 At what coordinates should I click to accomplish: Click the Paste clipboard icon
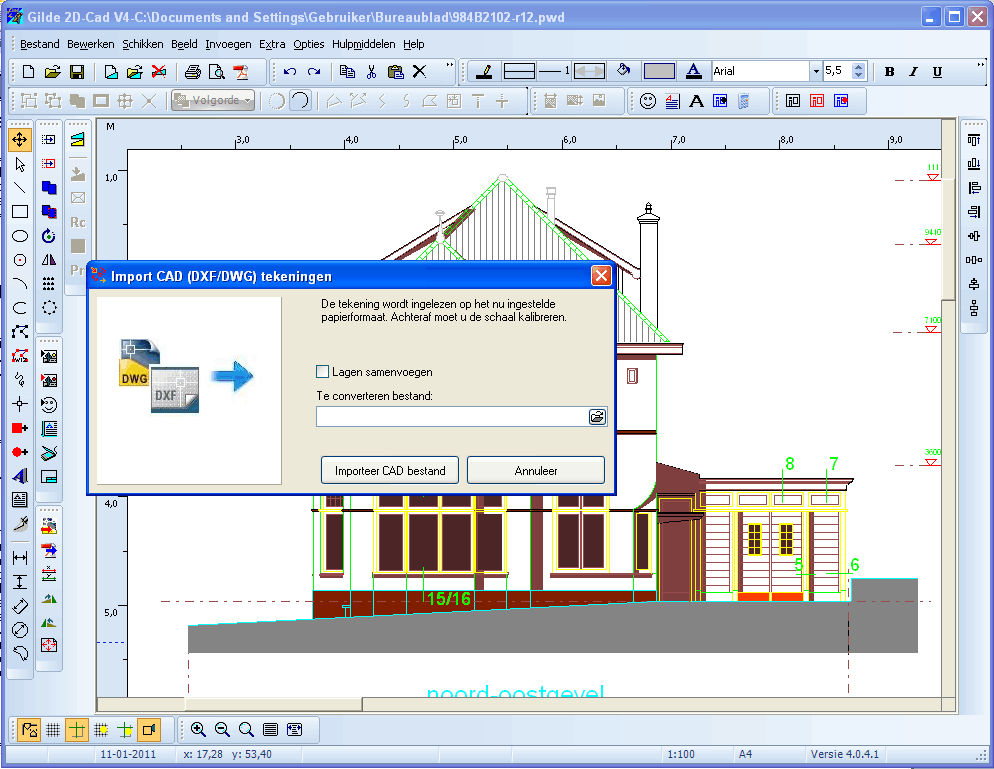[x=396, y=72]
